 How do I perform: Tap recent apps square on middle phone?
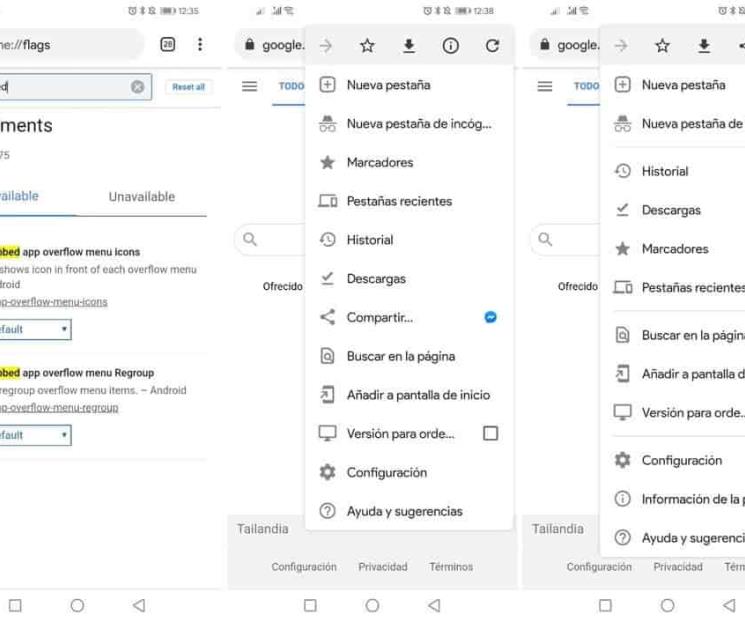(310, 605)
